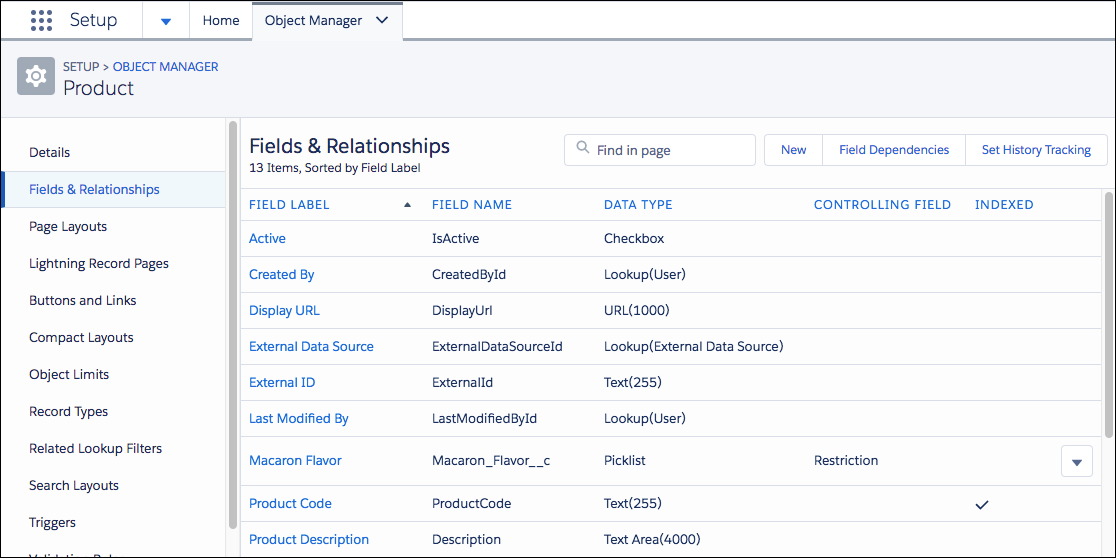Go to Lightning Record Pages
Screen dimensions: 1116x558
point(99,264)
